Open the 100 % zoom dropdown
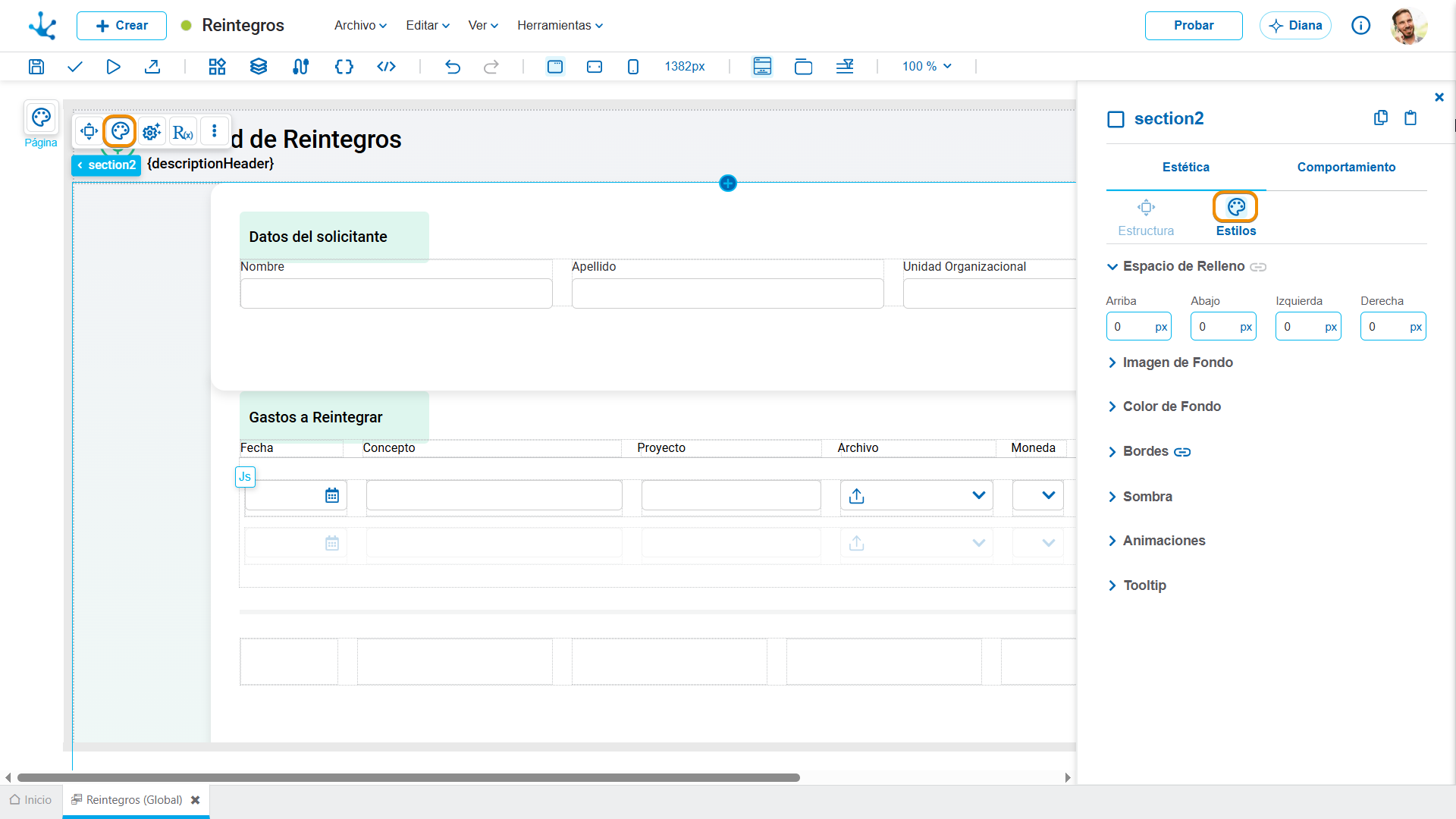Screen dimensions: 1456x819 click(x=927, y=67)
